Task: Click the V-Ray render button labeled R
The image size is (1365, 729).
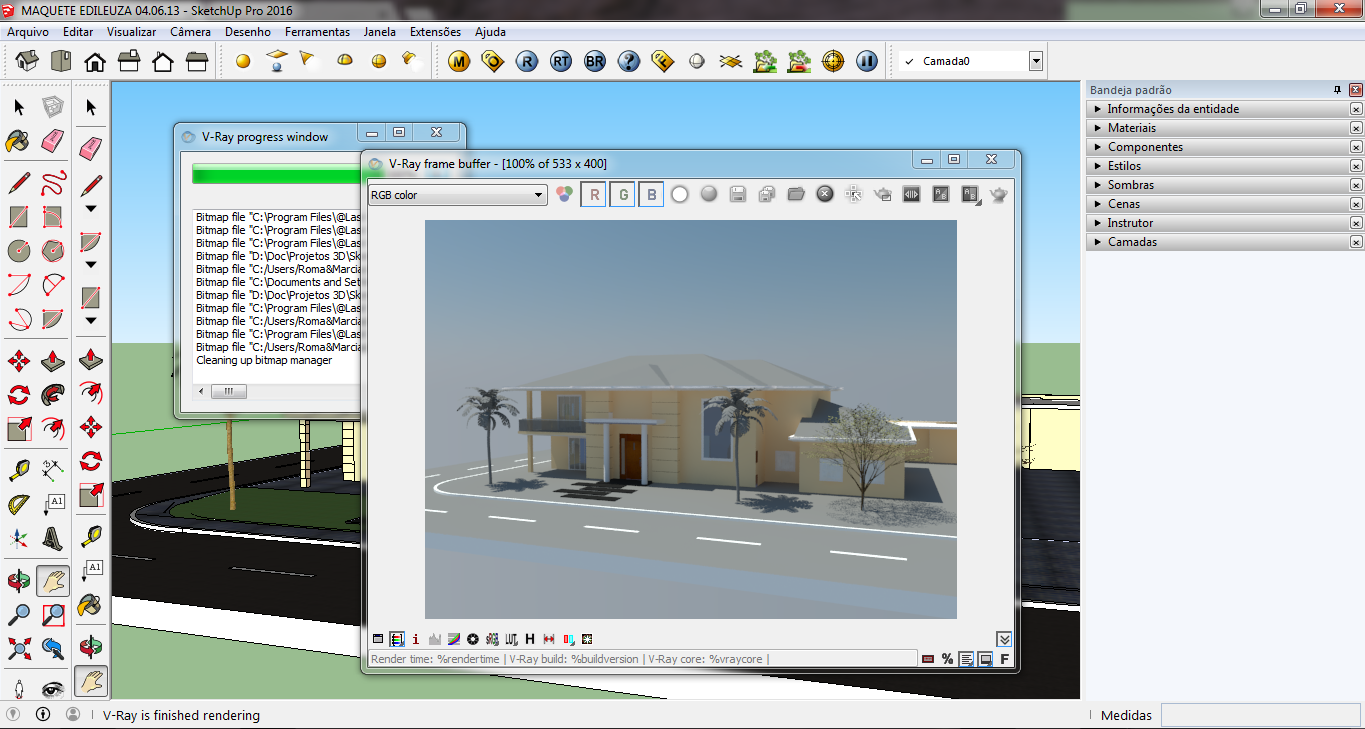Action: tap(527, 61)
